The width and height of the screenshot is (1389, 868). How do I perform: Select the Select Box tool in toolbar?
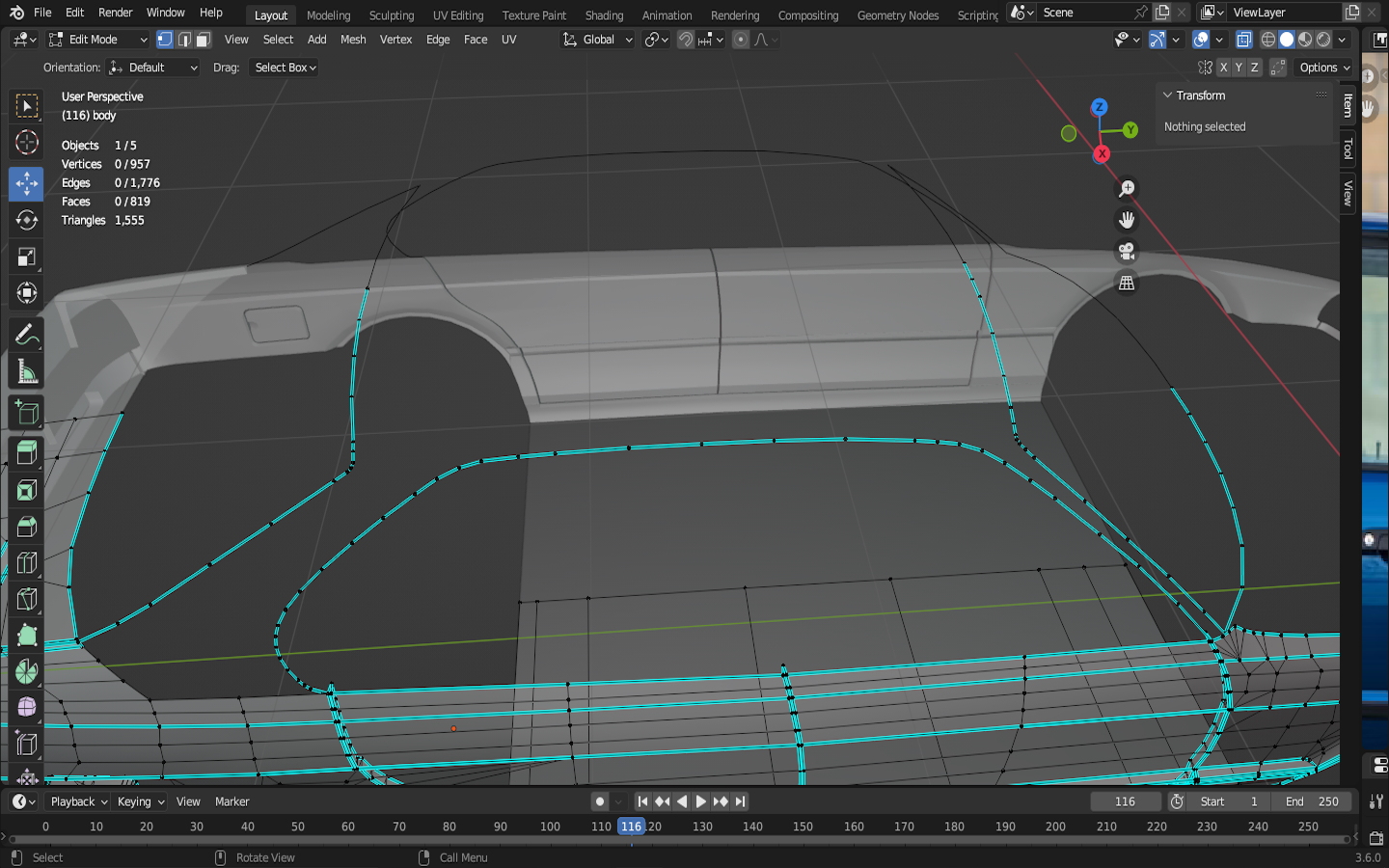26,106
